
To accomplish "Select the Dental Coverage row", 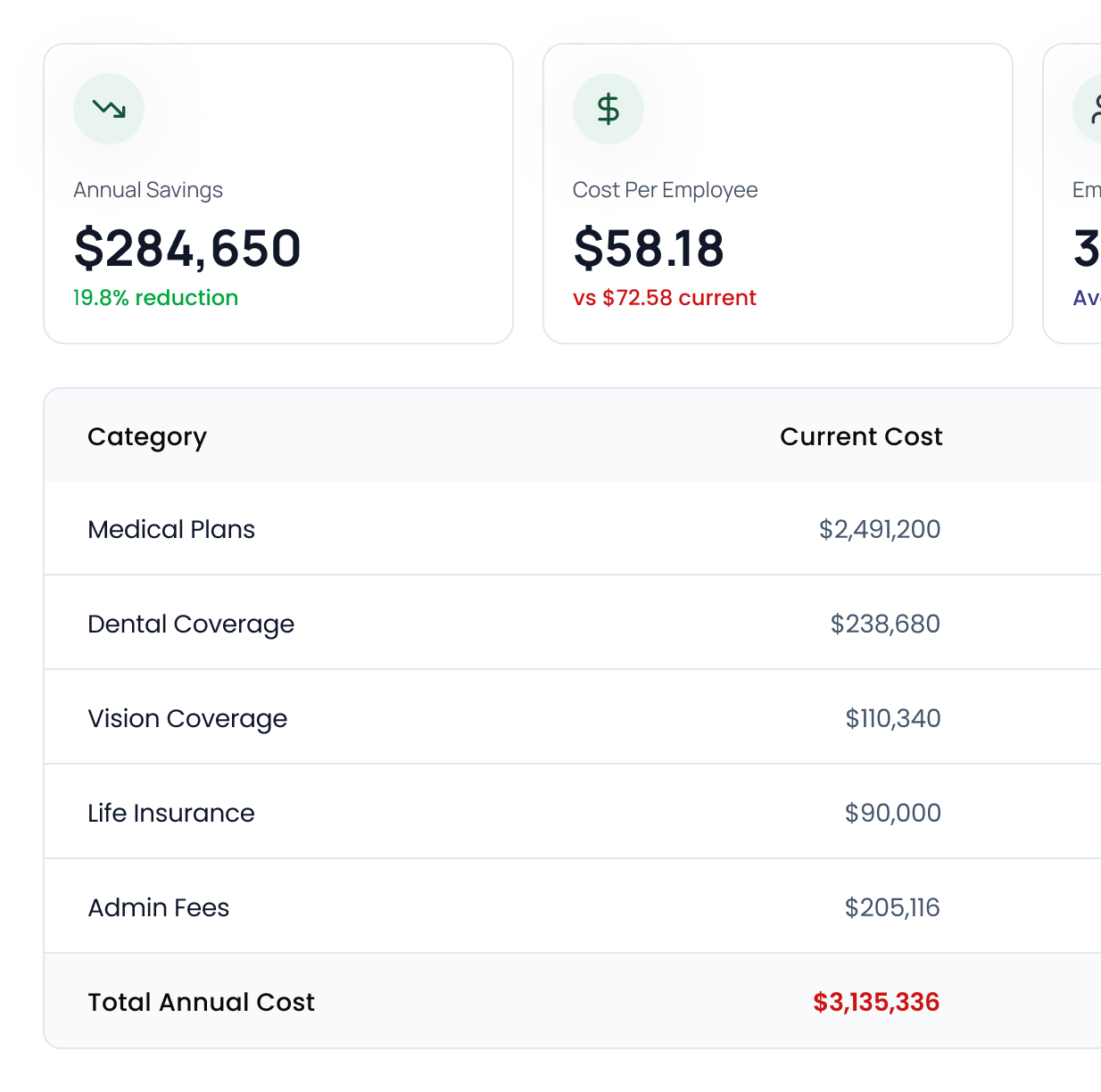I will (191, 625).
